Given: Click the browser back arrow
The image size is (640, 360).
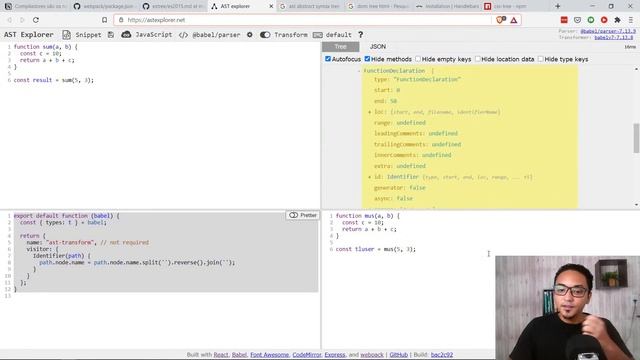Looking at the screenshot, I should click(x=9, y=20).
